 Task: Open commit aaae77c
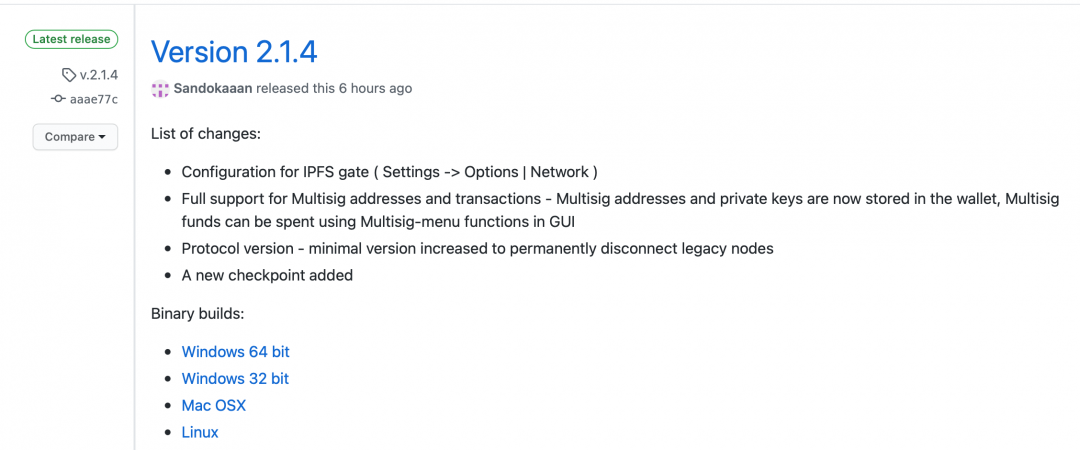94,99
